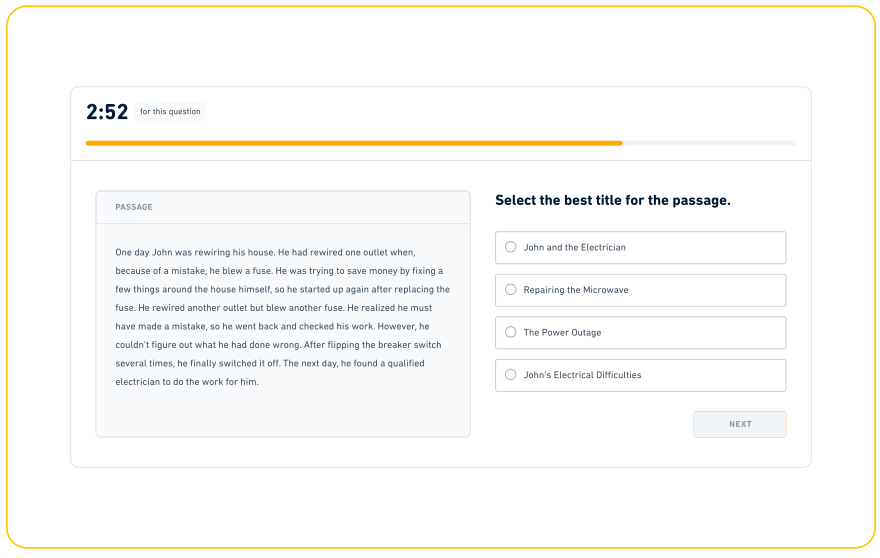Select the "John and the Electrician" radio button
Screen dimensions: 880x558
tap(511, 247)
